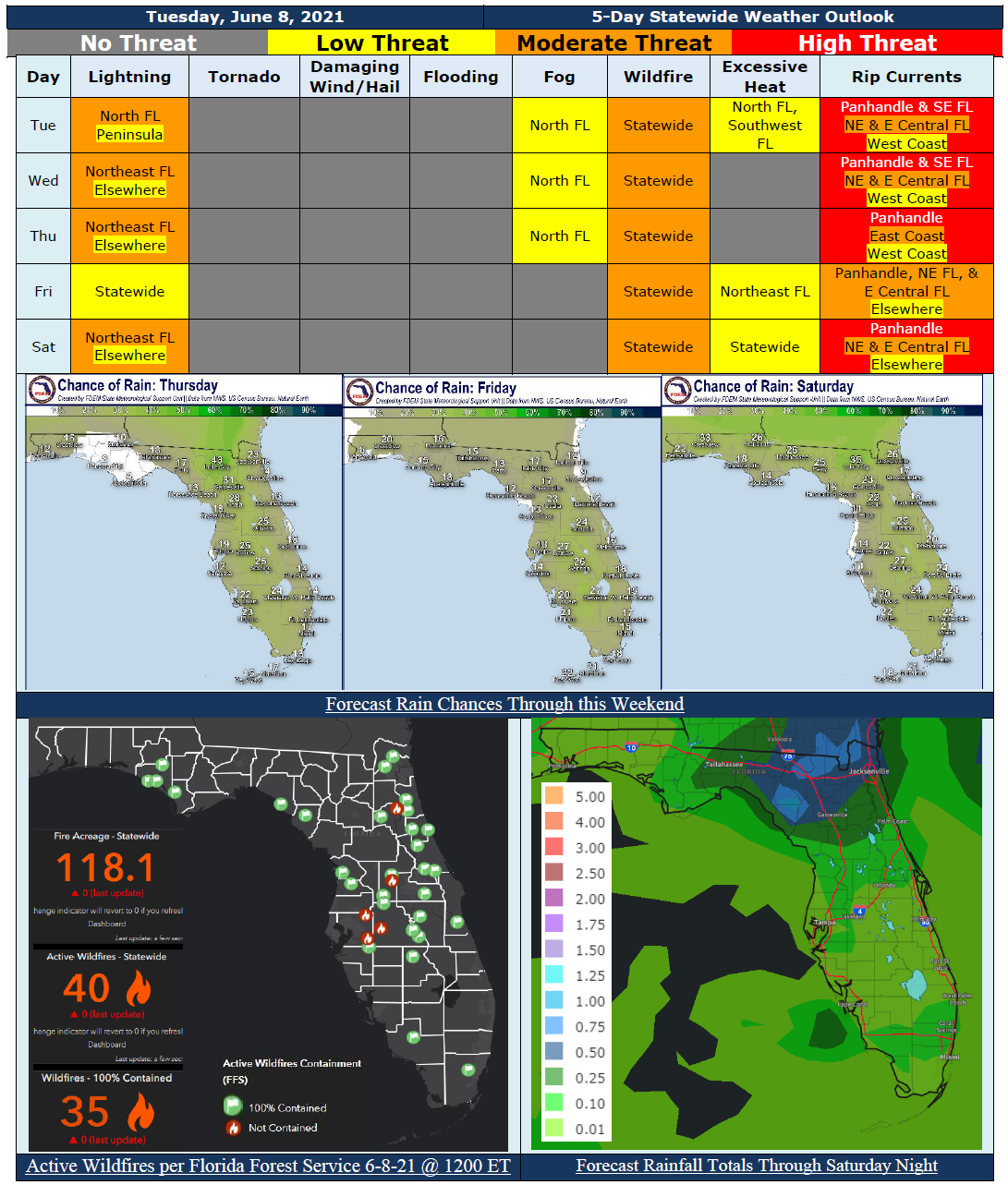Select Tuesday's Statewide wildfire threat cell
This screenshot has height=1197, width=1008.
pyautogui.click(x=658, y=125)
